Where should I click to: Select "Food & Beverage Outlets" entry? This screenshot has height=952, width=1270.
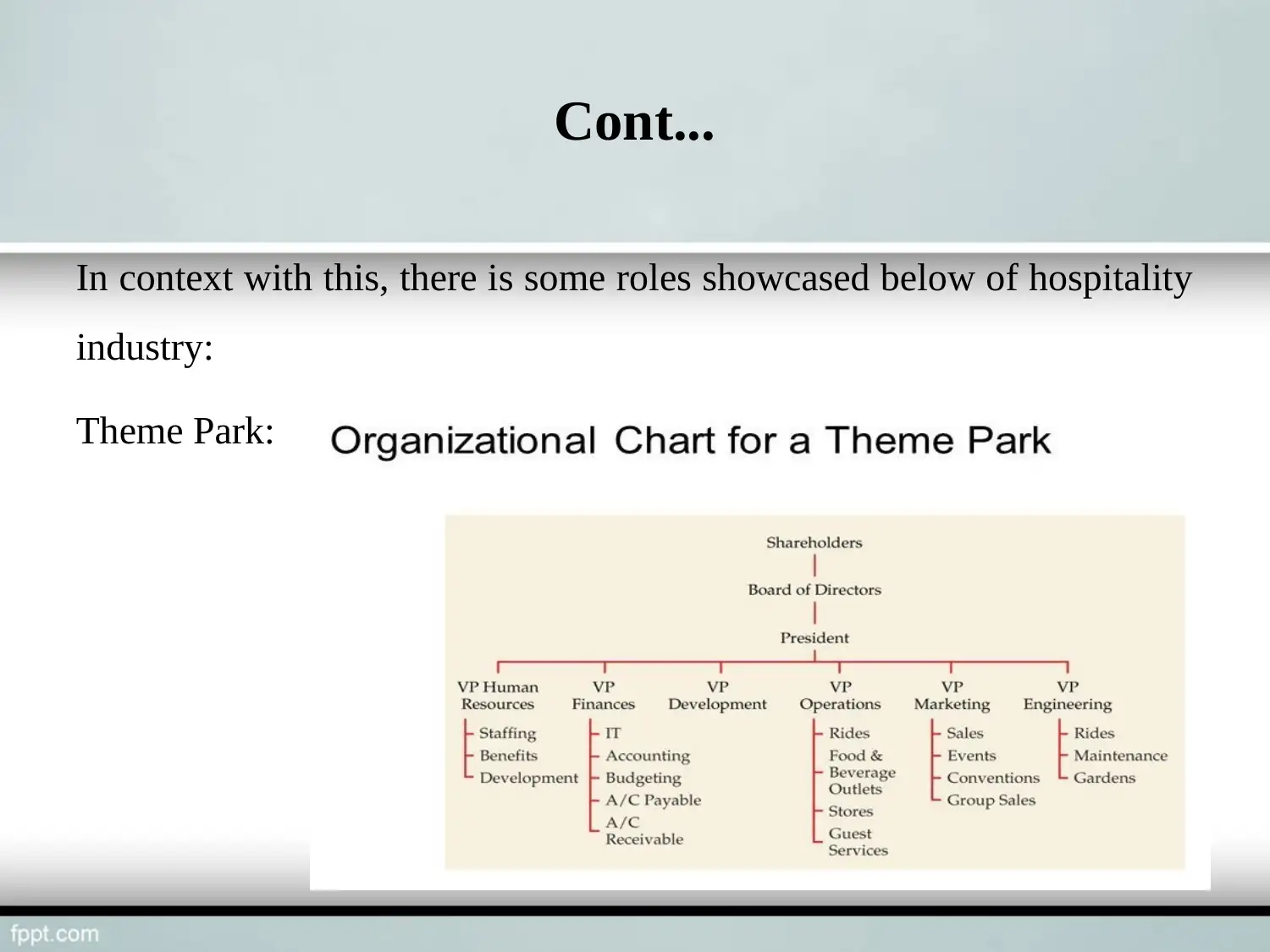click(862, 773)
